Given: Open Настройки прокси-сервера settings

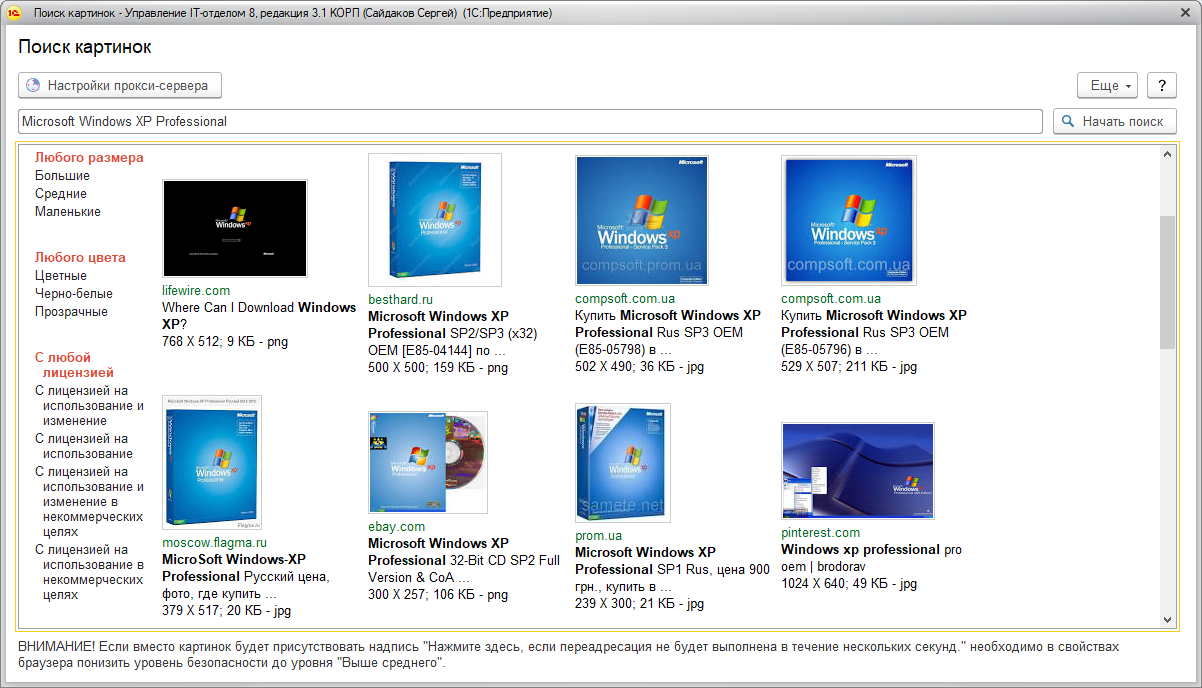Looking at the screenshot, I should (x=120, y=86).
